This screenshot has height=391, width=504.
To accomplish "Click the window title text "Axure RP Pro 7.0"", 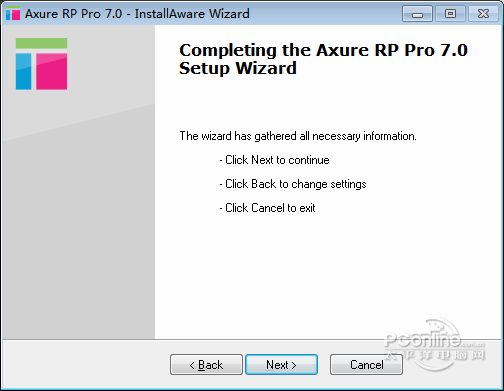I will click(73, 14).
